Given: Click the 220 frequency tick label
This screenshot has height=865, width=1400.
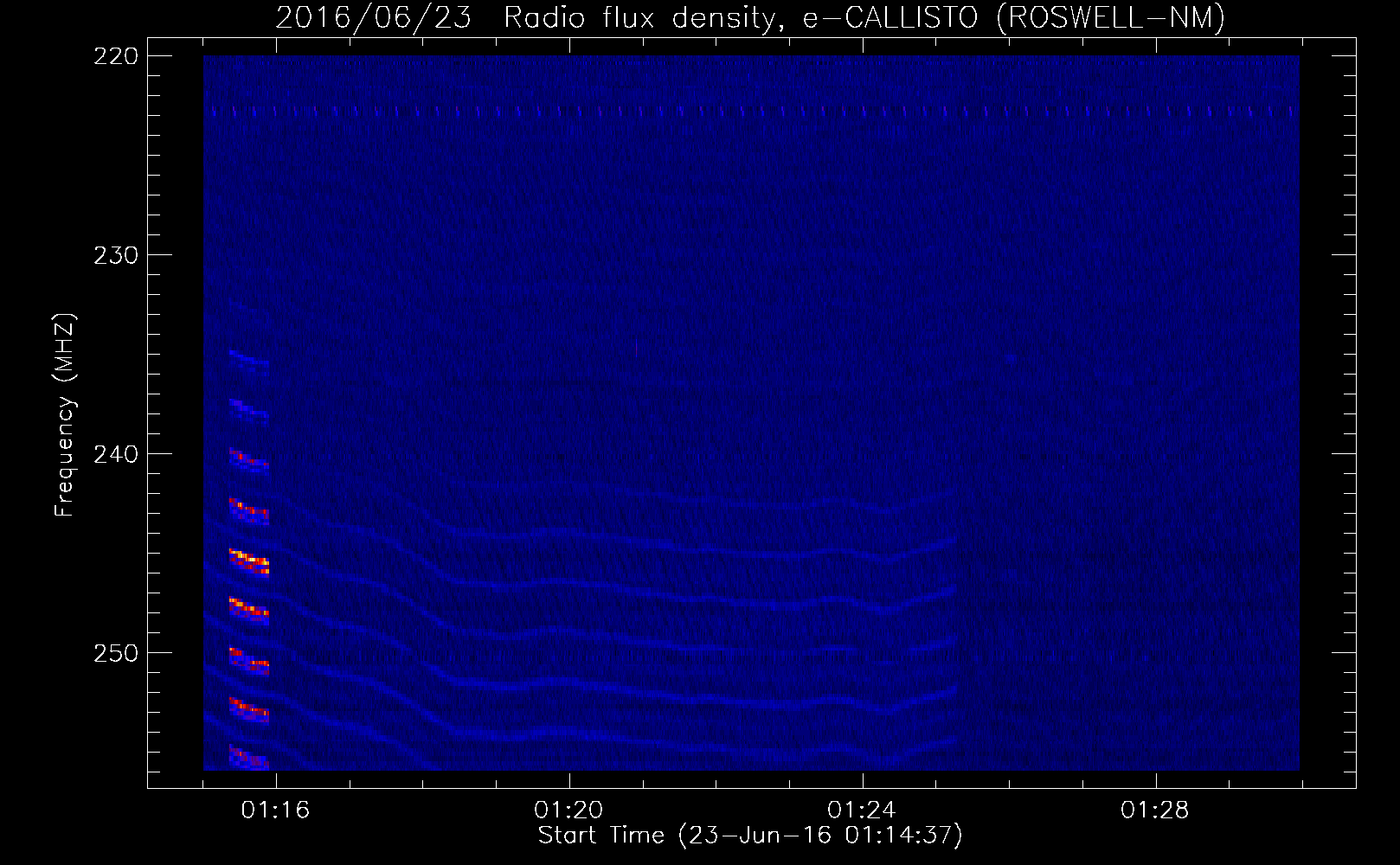Looking at the screenshot, I should [116, 56].
